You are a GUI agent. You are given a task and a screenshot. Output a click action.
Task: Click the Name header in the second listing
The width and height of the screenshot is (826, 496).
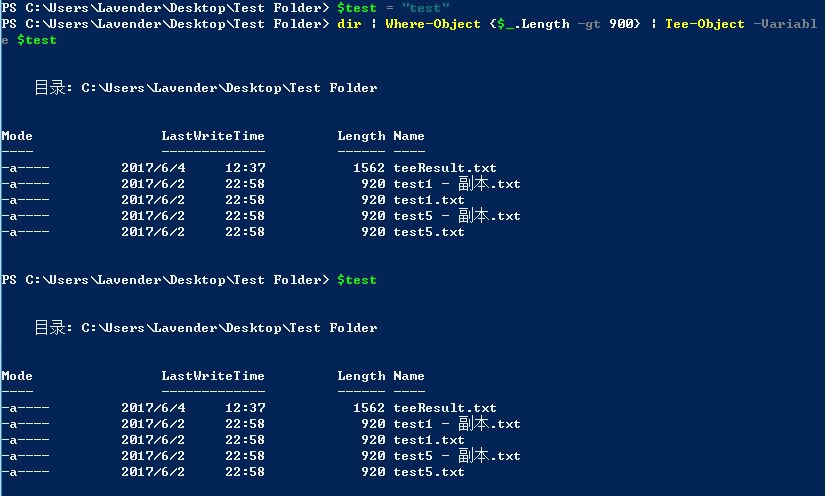pyautogui.click(x=409, y=376)
